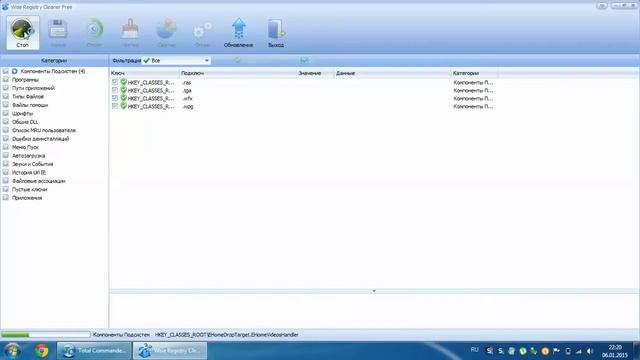Click the checklist icon in filter bar
The width and height of the screenshot is (640, 360).
tap(304, 60)
